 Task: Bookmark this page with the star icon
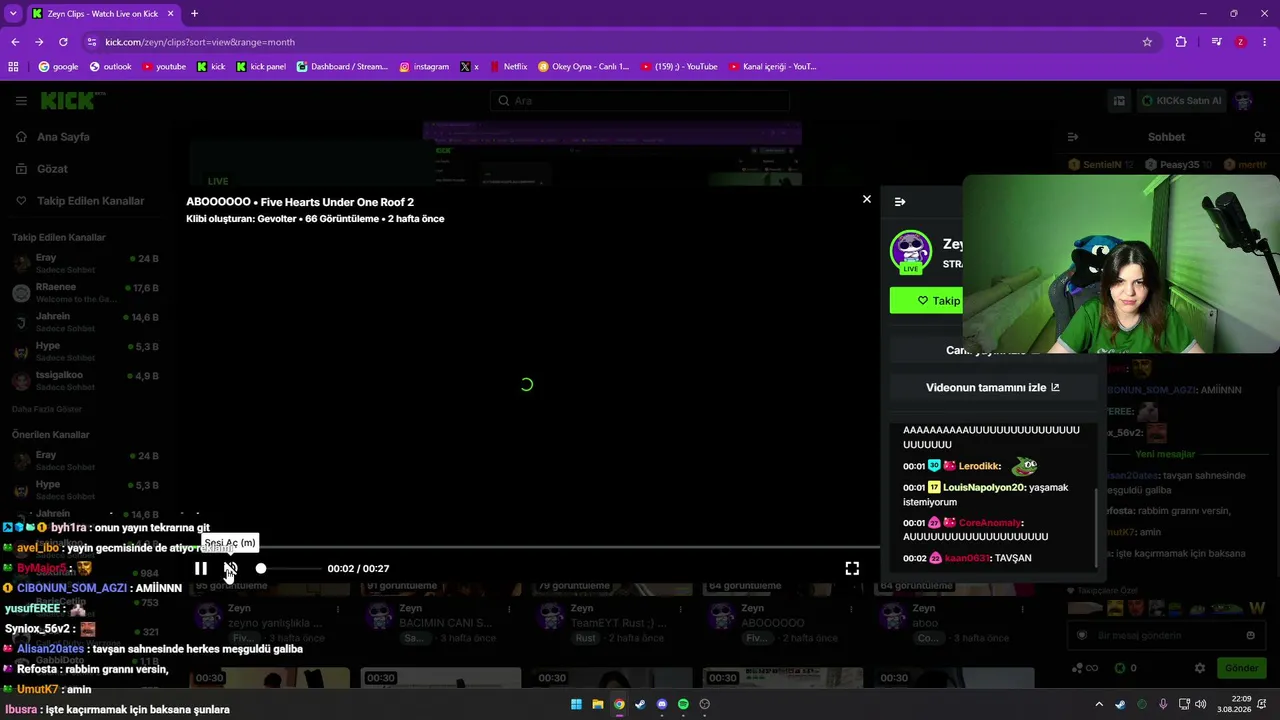pyautogui.click(x=1147, y=42)
